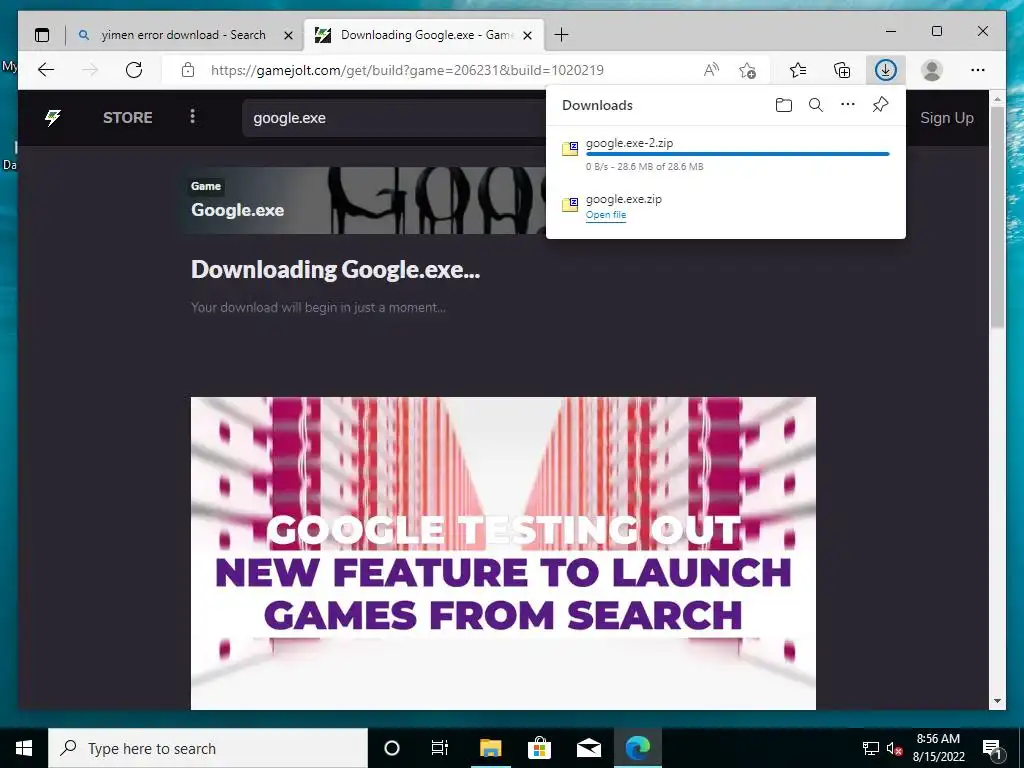The height and width of the screenshot is (768, 1024).
Task: Open Task View on the taskbar
Action: (440, 748)
